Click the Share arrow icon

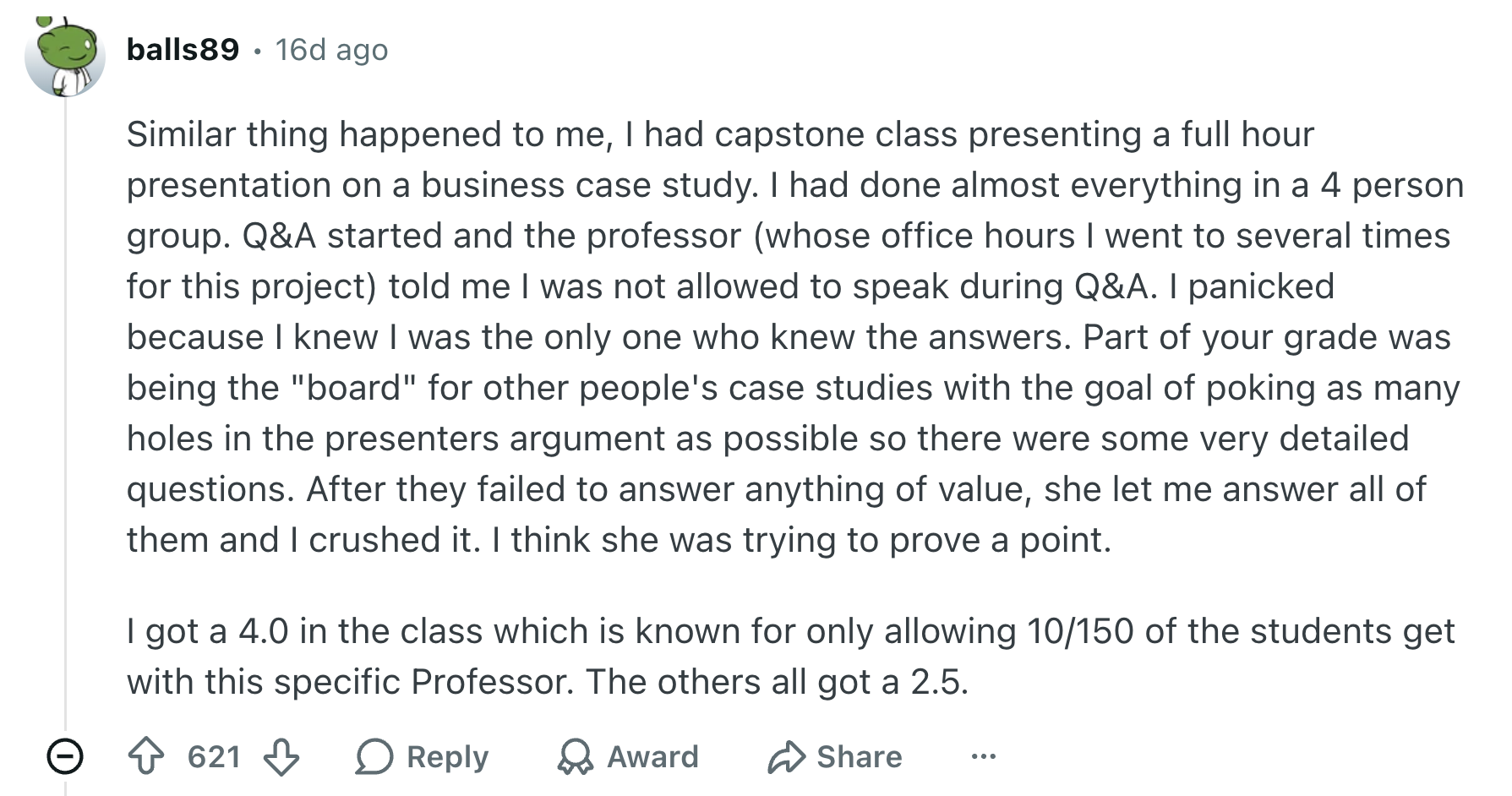787,756
